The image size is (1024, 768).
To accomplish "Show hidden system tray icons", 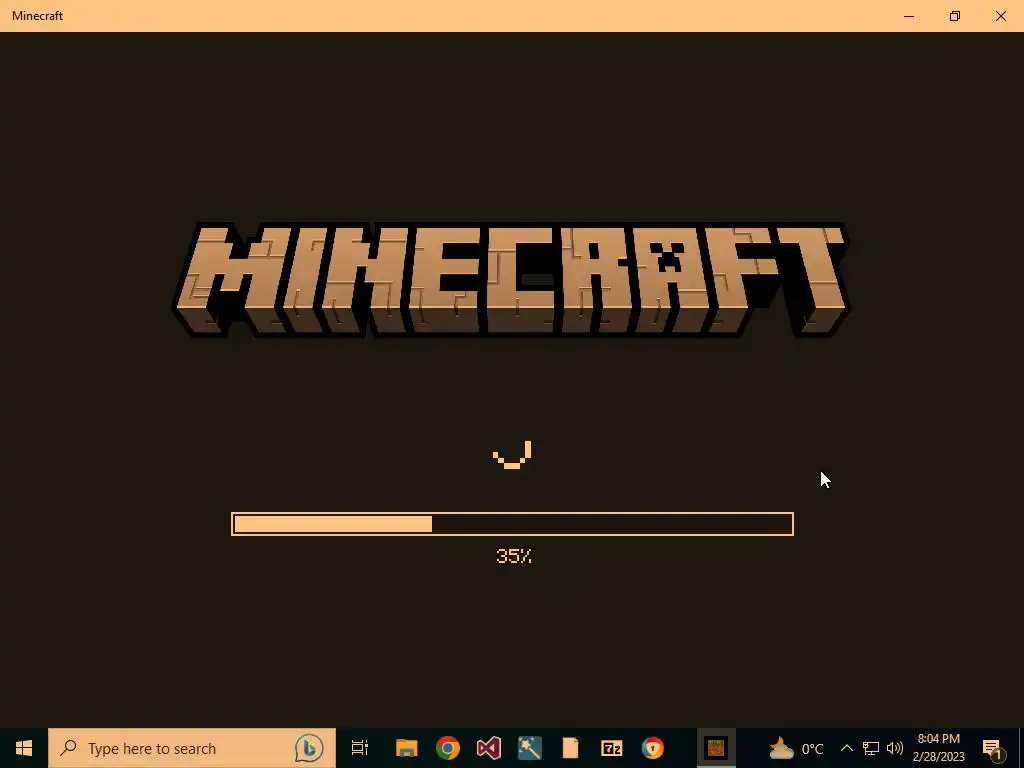I will click(x=846, y=748).
